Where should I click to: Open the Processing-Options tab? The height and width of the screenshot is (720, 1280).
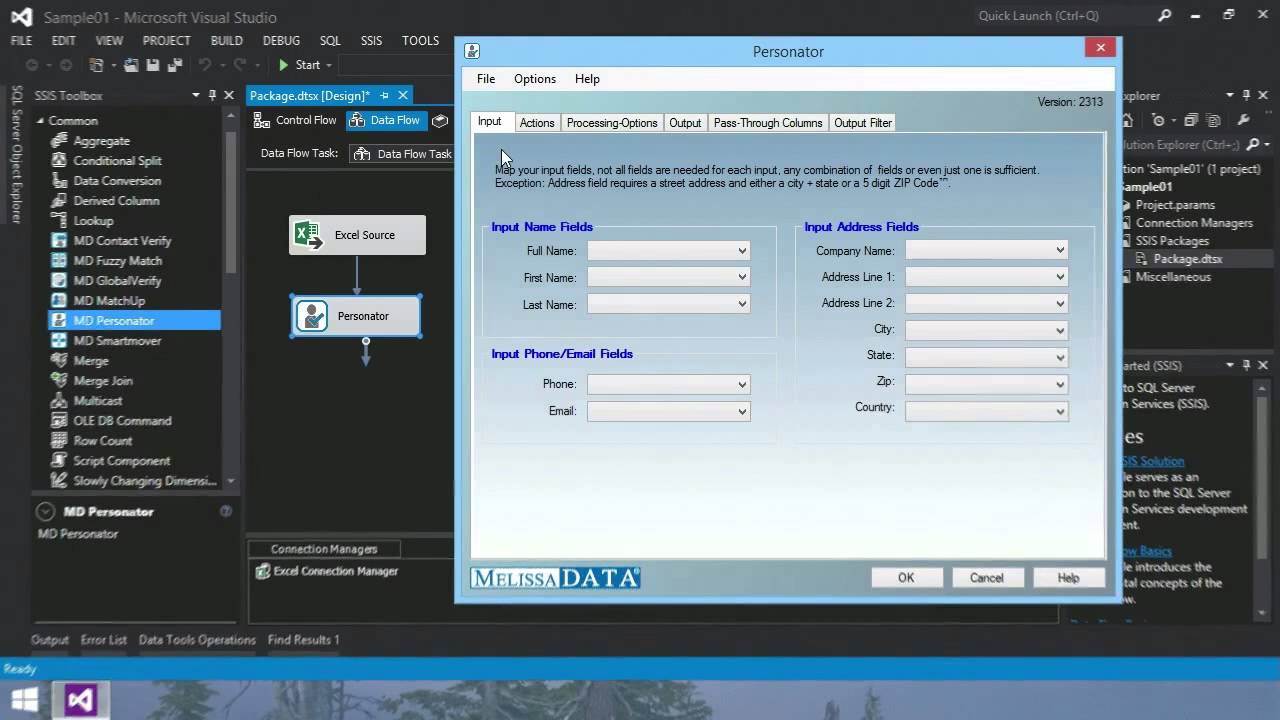(612, 123)
